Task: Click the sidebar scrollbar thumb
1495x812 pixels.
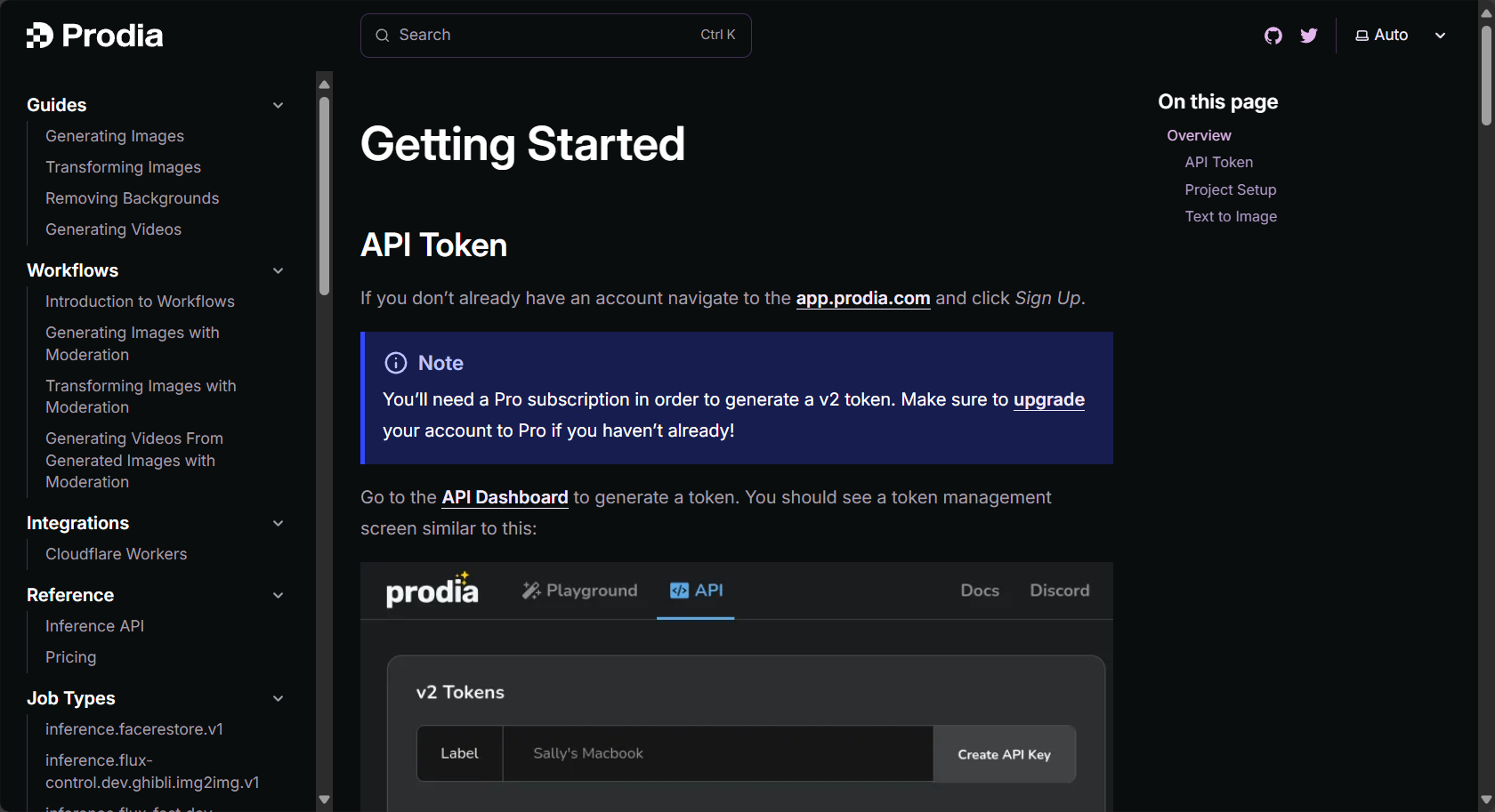Action: click(324, 196)
